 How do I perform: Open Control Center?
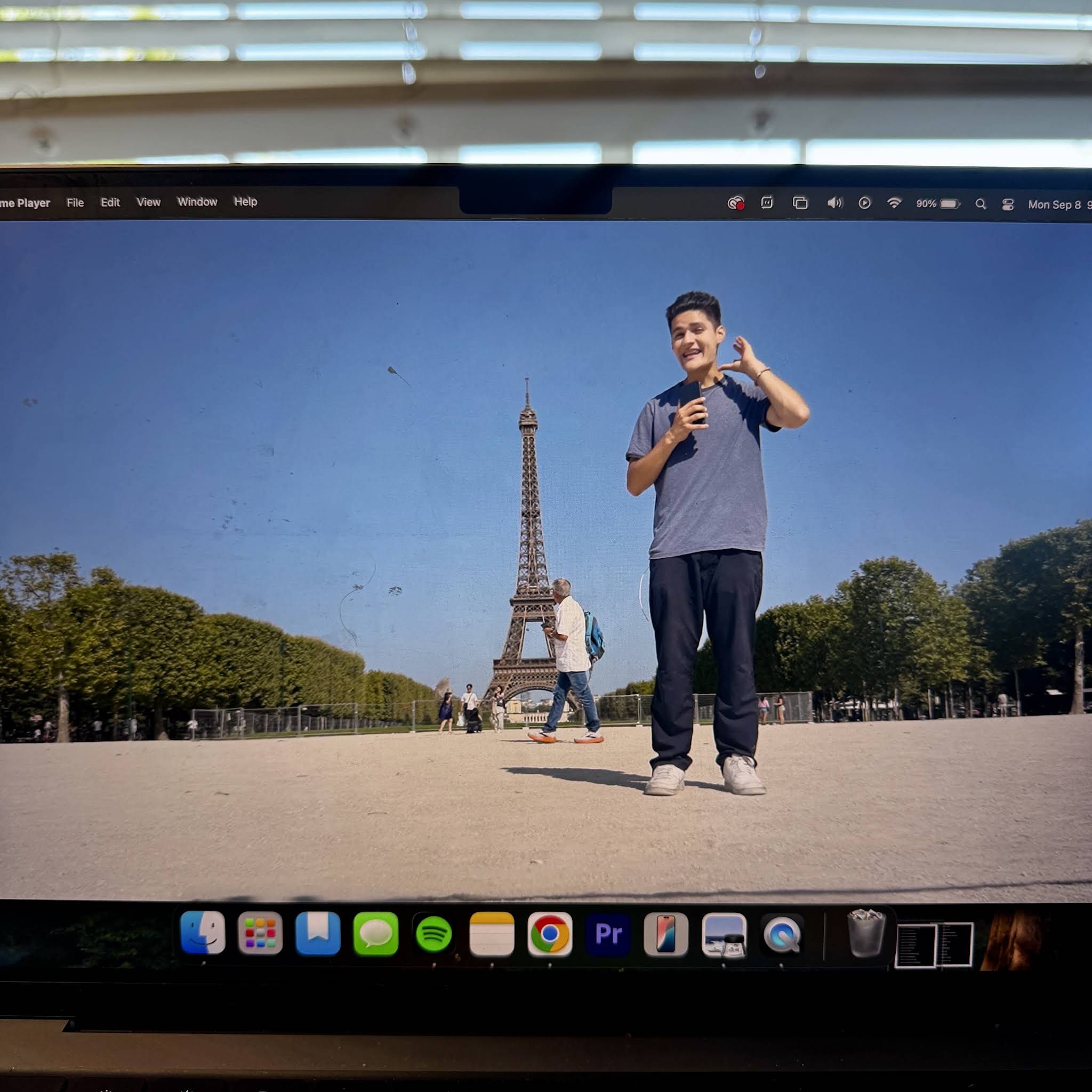click(x=1008, y=205)
